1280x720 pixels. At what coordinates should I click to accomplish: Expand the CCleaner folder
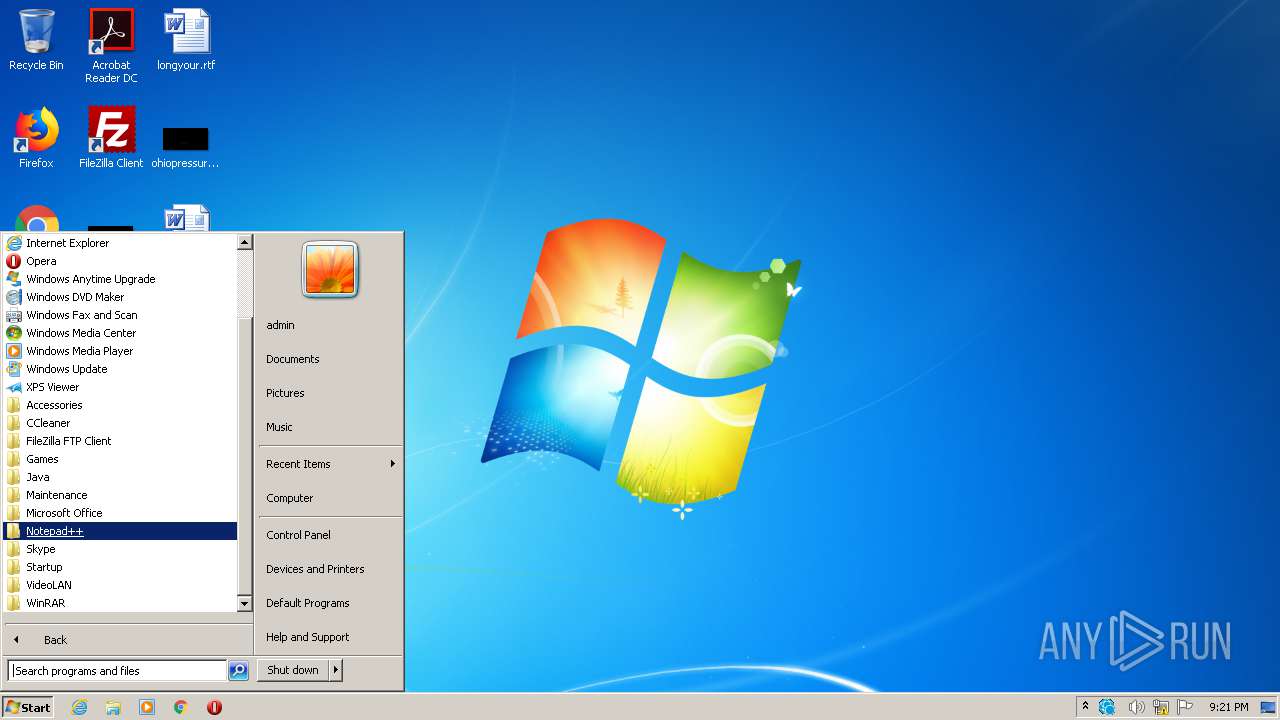pos(120,423)
